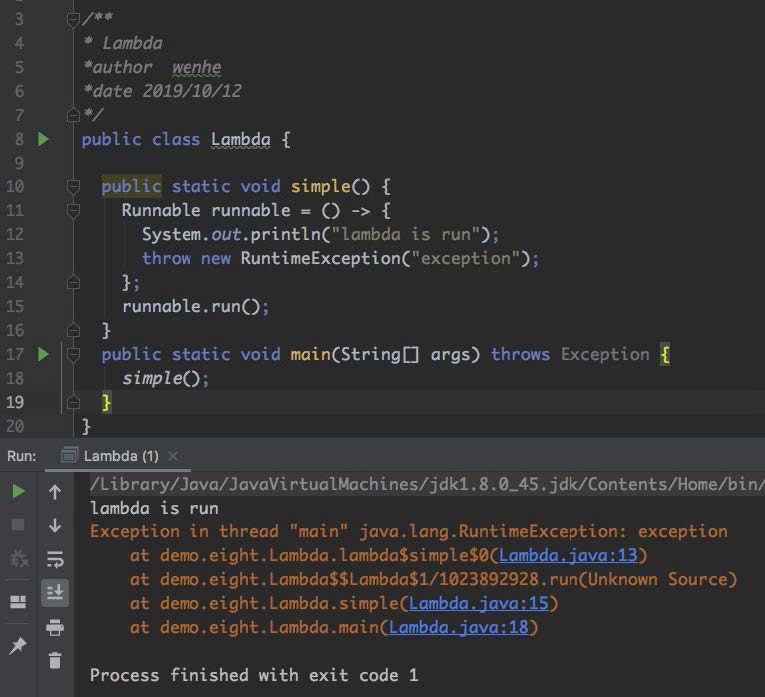Click line number 19 in the gutter
The width and height of the screenshot is (765, 697).
click(x=15, y=402)
